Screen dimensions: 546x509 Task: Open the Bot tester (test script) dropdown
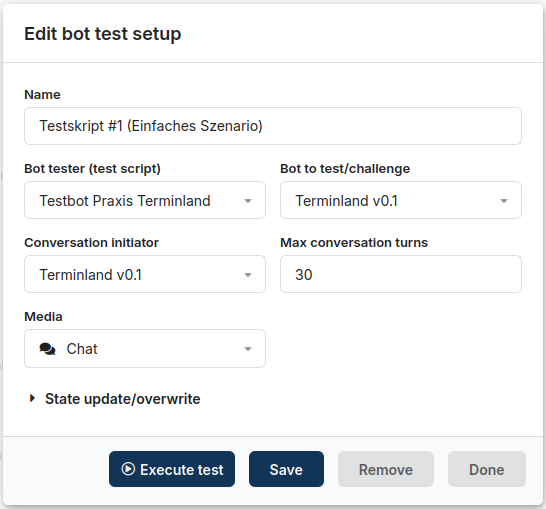pos(145,200)
